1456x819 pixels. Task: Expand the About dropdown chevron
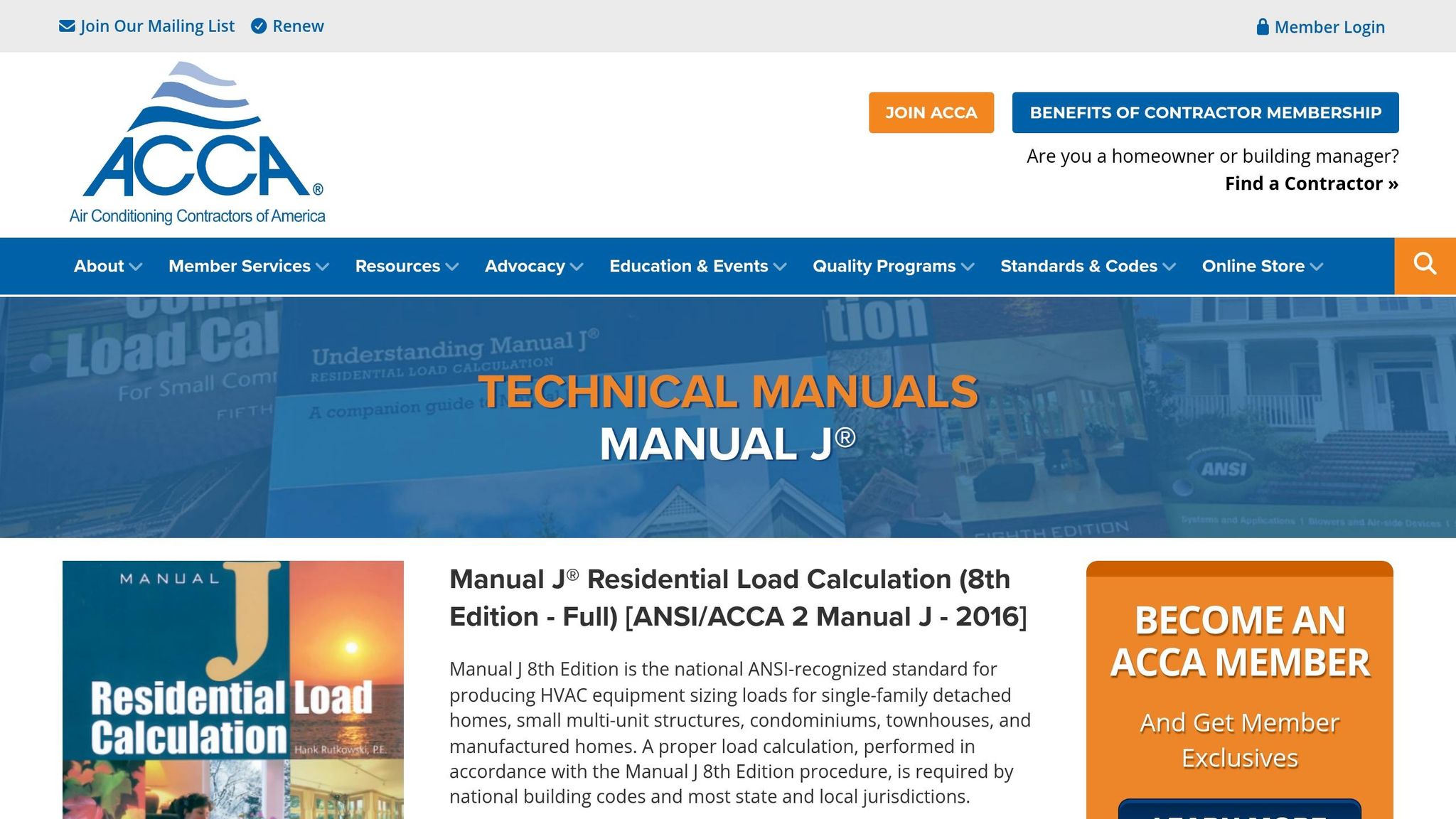136,267
